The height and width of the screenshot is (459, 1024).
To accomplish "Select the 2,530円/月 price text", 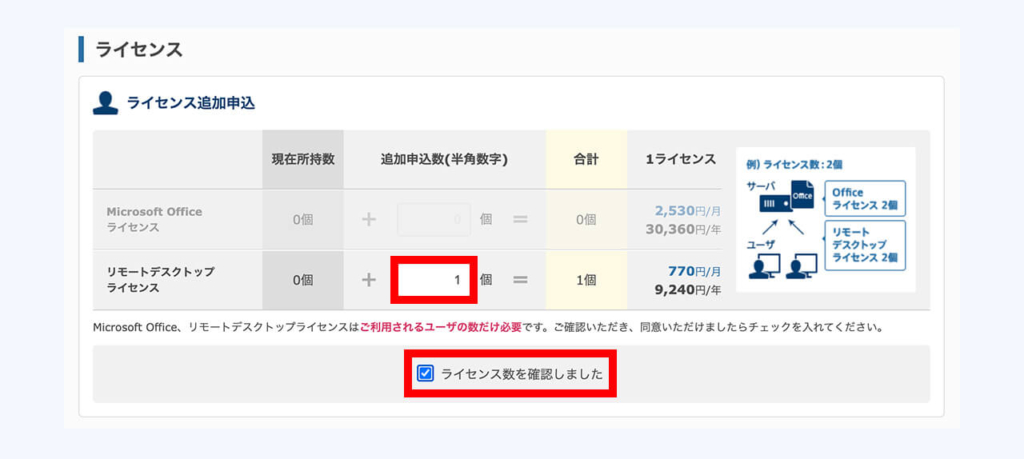I will coord(688,211).
